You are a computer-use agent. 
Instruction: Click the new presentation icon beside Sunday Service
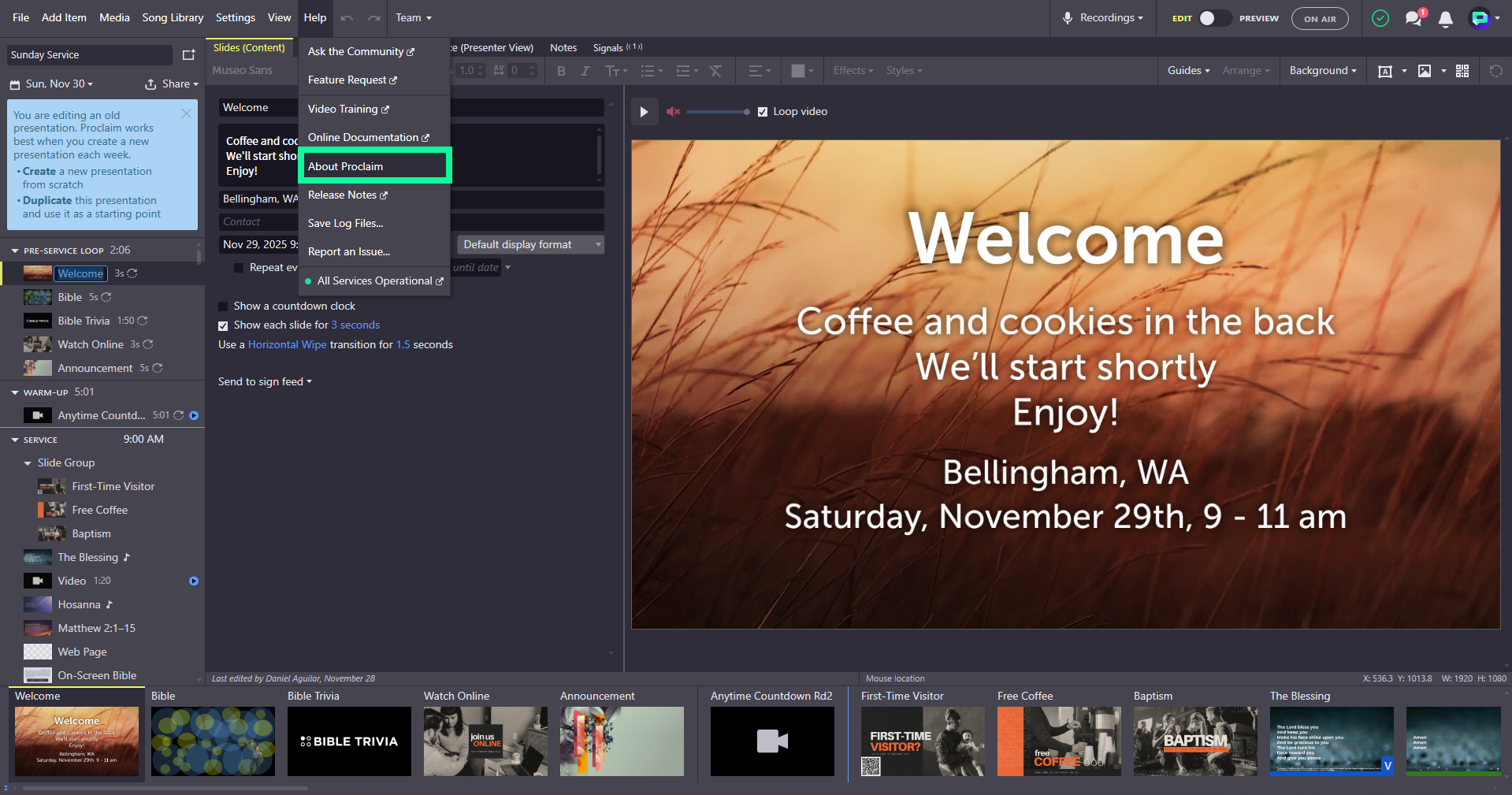[x=188, y=55]
